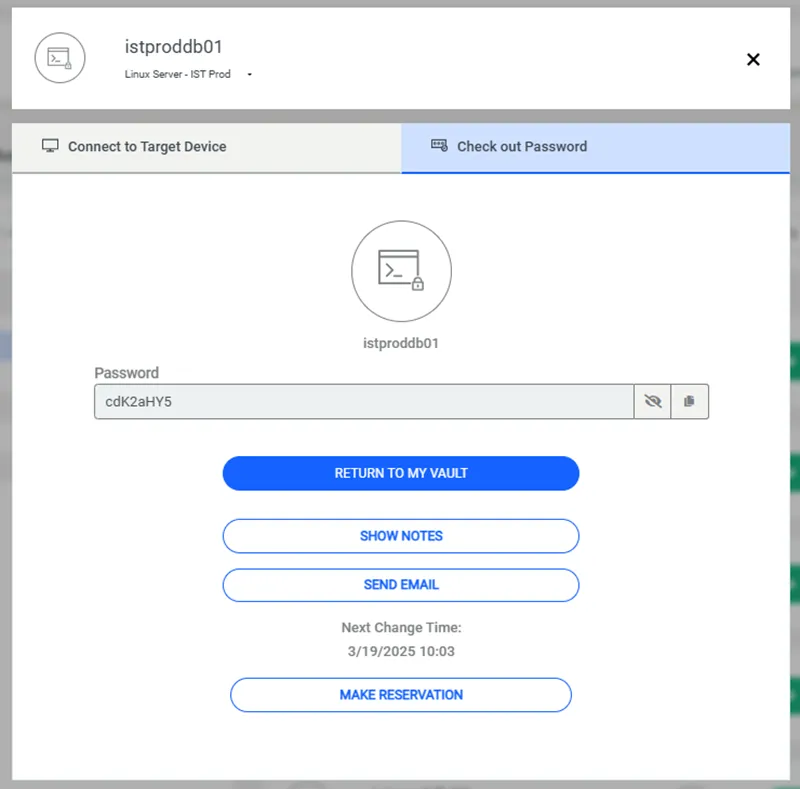Select the Check out Password tab
The image size is (800, 789).
click(x=595, y=147)
